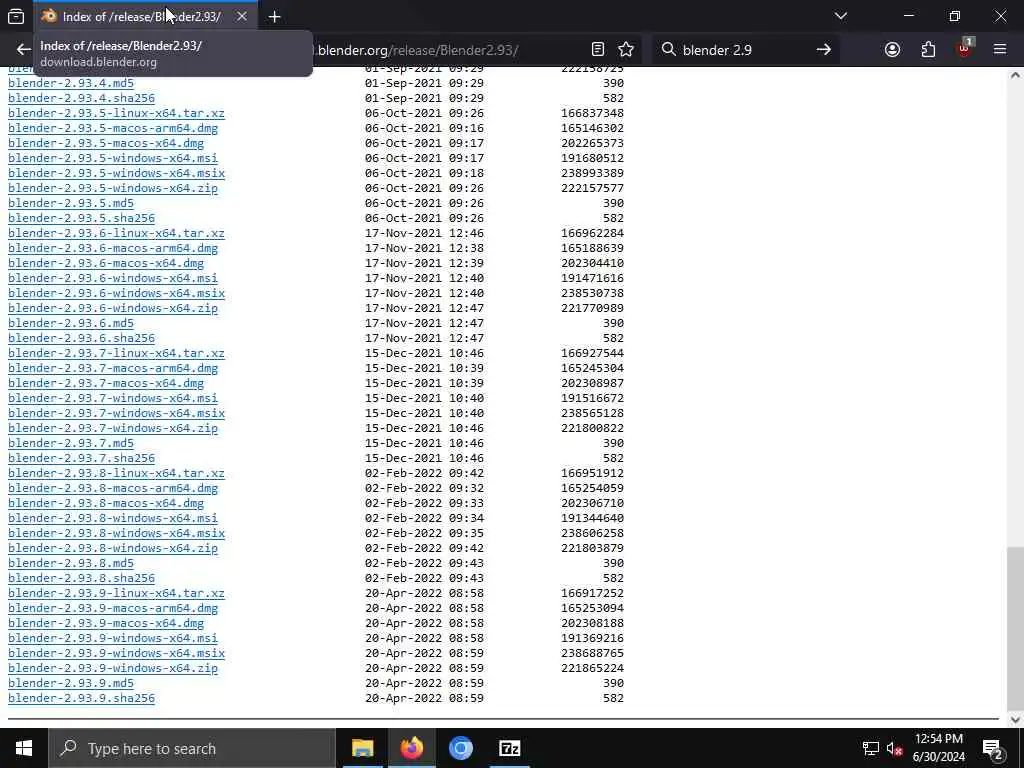The width and height of the screenshot is (1024, 768).
Task: Download blender-2.93.9-macos-arm64.dmg
Action: tap(113, 608)
